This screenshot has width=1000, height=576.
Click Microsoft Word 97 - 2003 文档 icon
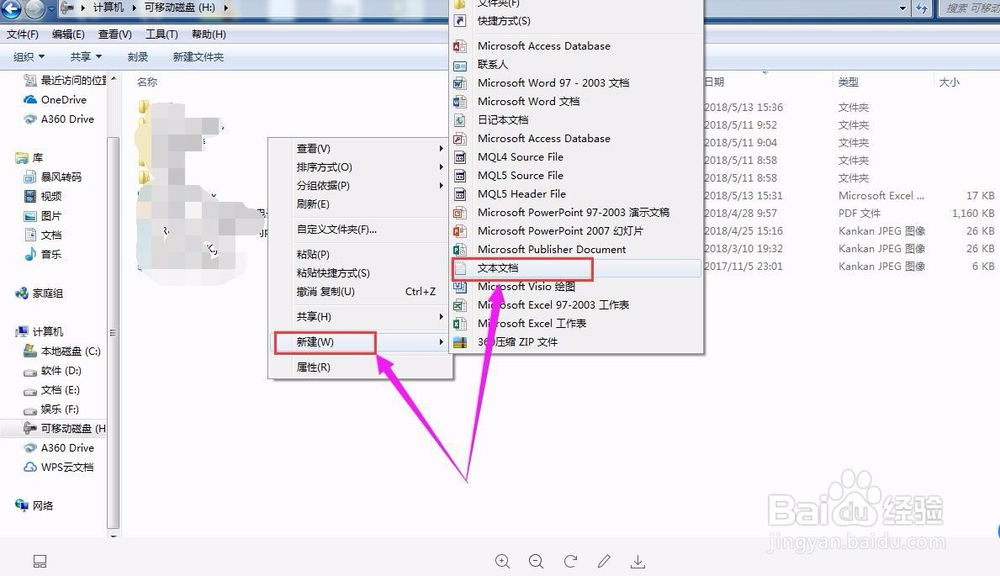coord(460,84)
